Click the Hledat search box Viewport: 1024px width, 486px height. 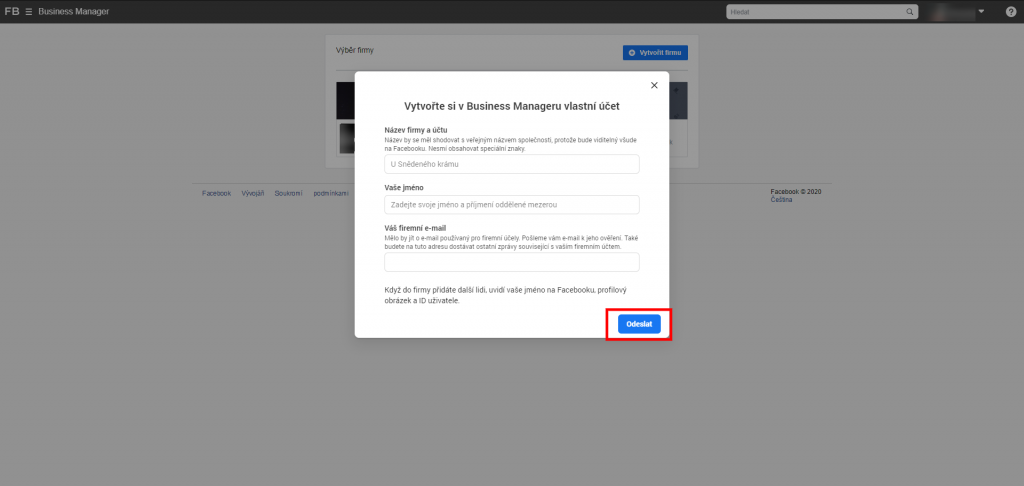click(815, 11)
